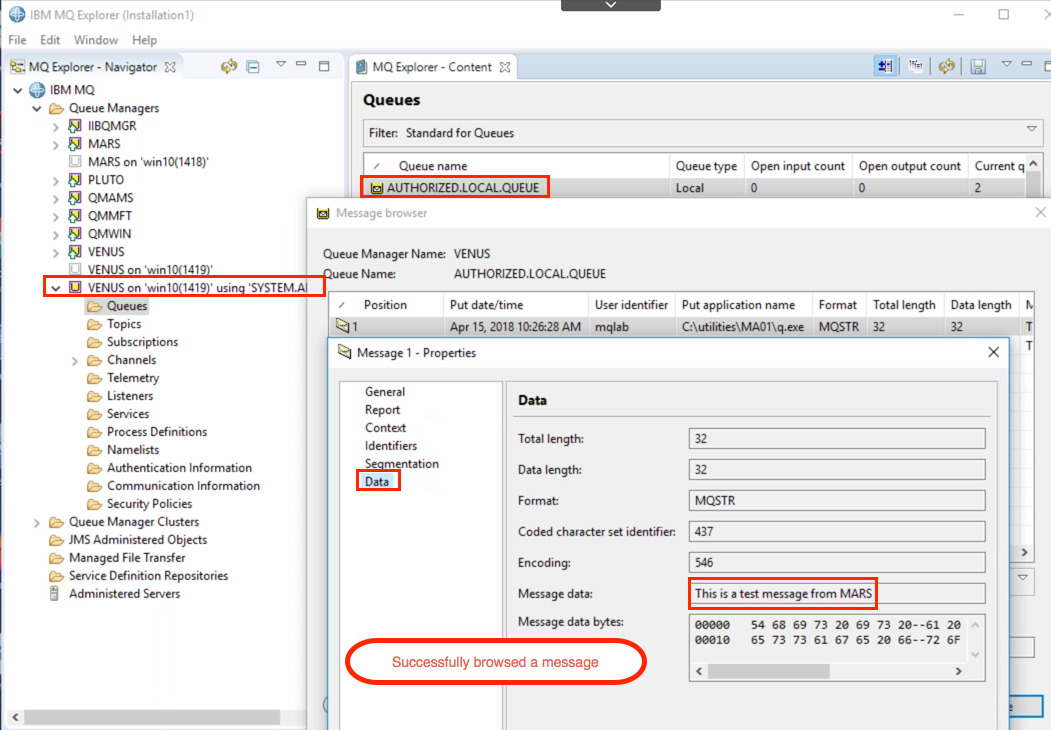Screen dimensions: 1051x730
Task: Click the compare objects icon in Content toolbar
Action: click(x=916, y=66)
